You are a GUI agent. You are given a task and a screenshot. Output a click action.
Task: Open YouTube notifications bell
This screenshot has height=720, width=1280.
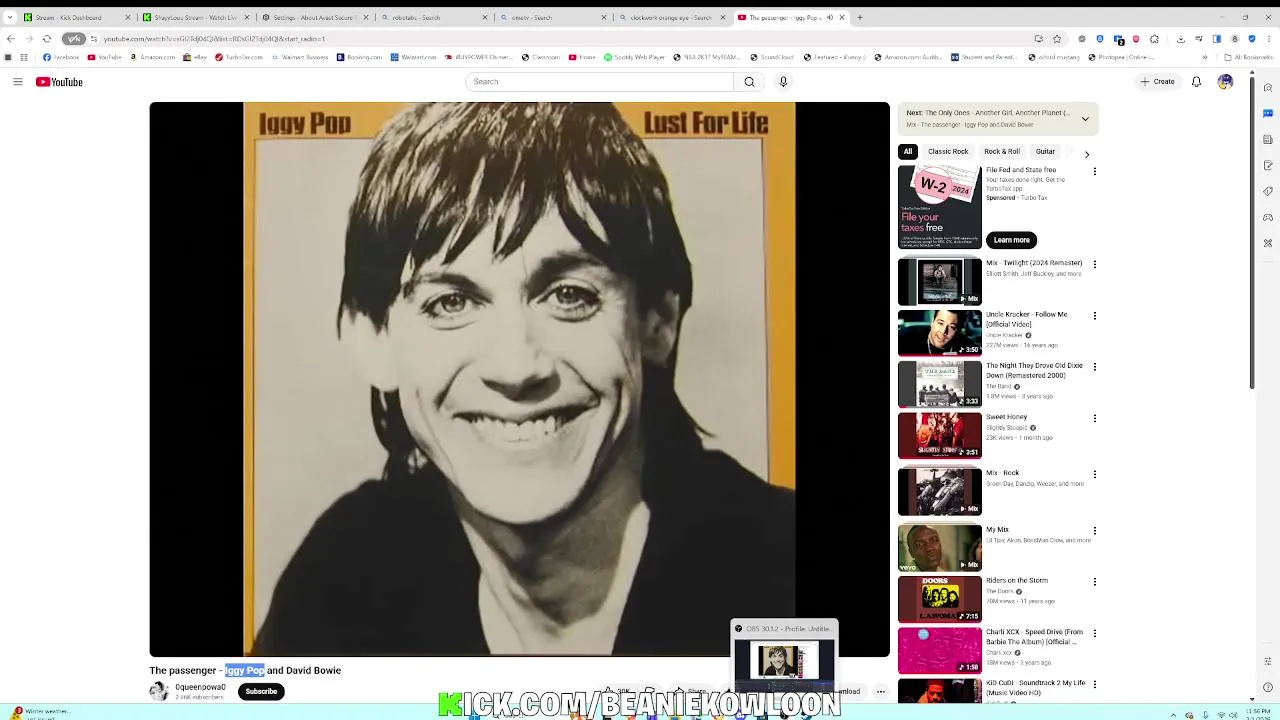pyautogui.click(x=1196, y=82)
